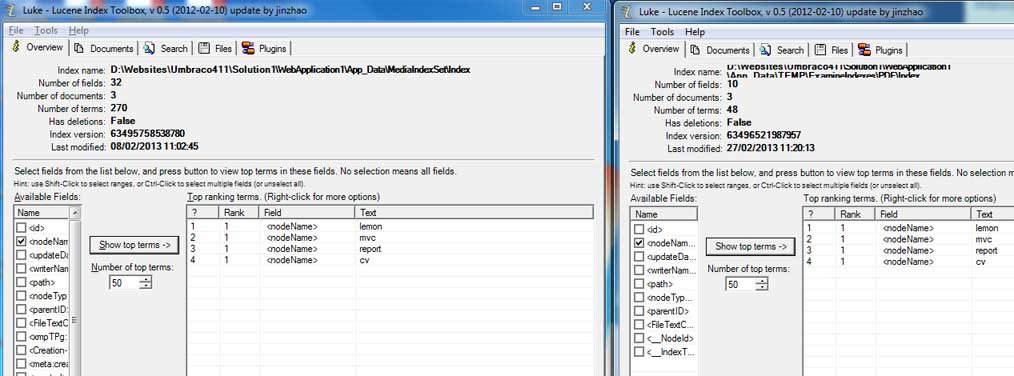The image size is (1014, 376).
Task: Toggle <nodeTyp... checkbox in right window
Action: [x=639, y=298]
